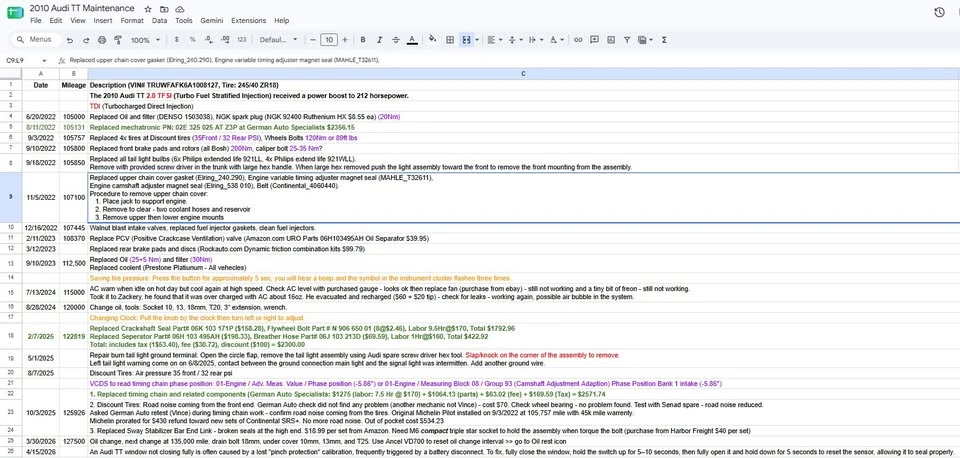Select row 9 header

[10, 198]
